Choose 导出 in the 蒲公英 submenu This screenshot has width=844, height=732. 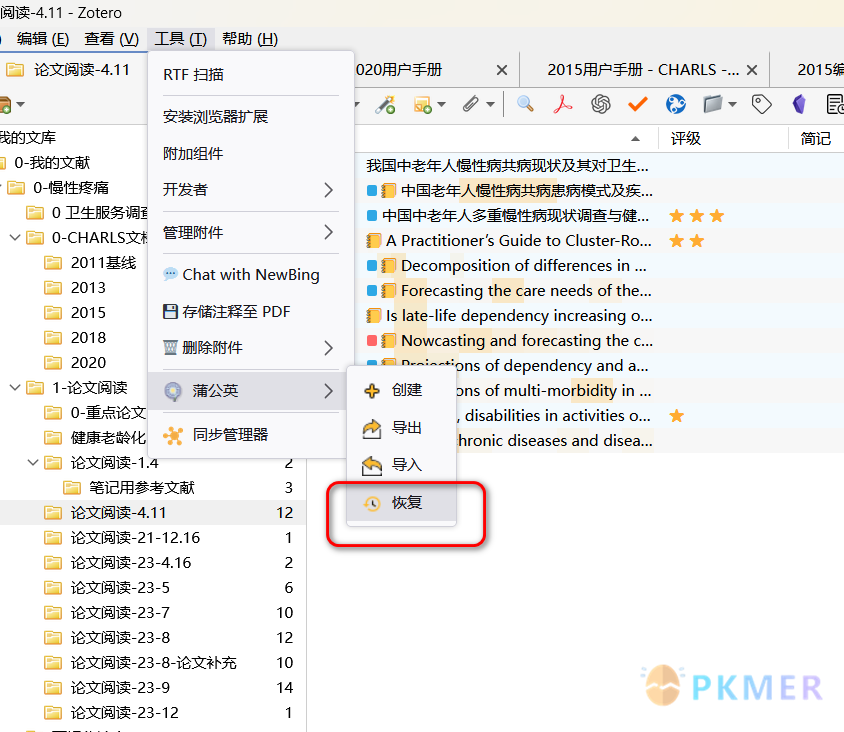click(402, 428)
